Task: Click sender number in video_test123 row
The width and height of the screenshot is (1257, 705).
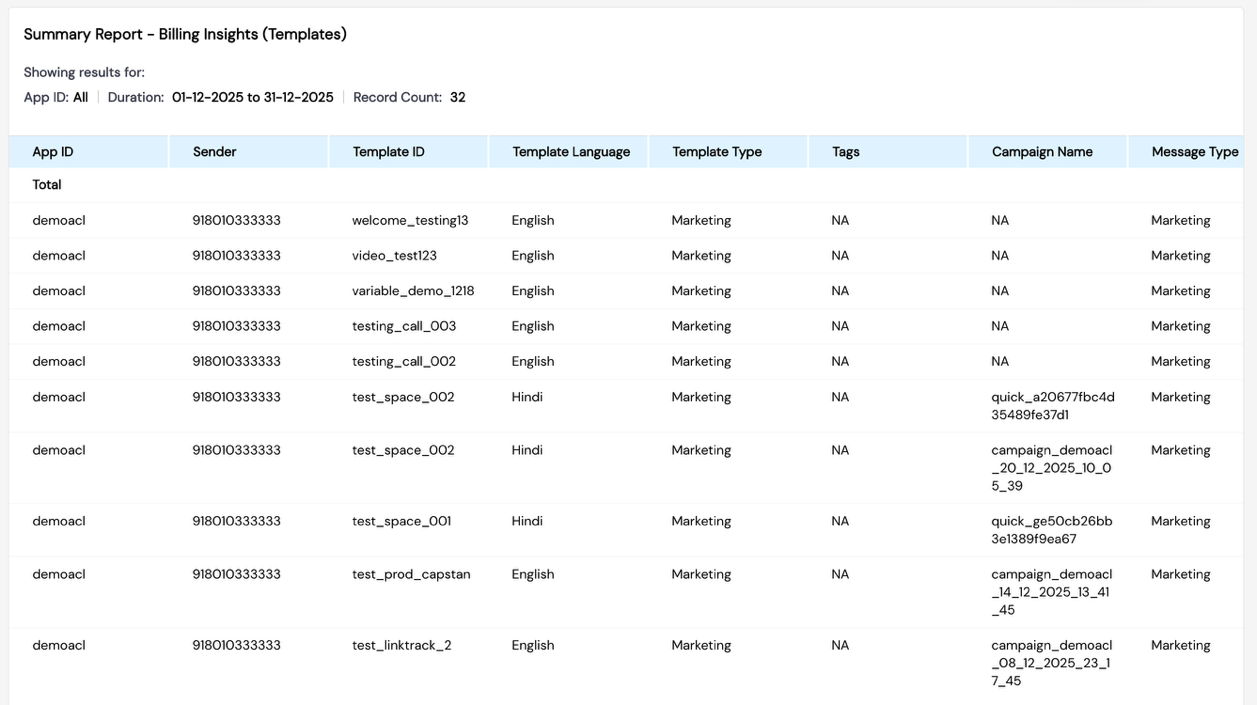Action: 236,256
